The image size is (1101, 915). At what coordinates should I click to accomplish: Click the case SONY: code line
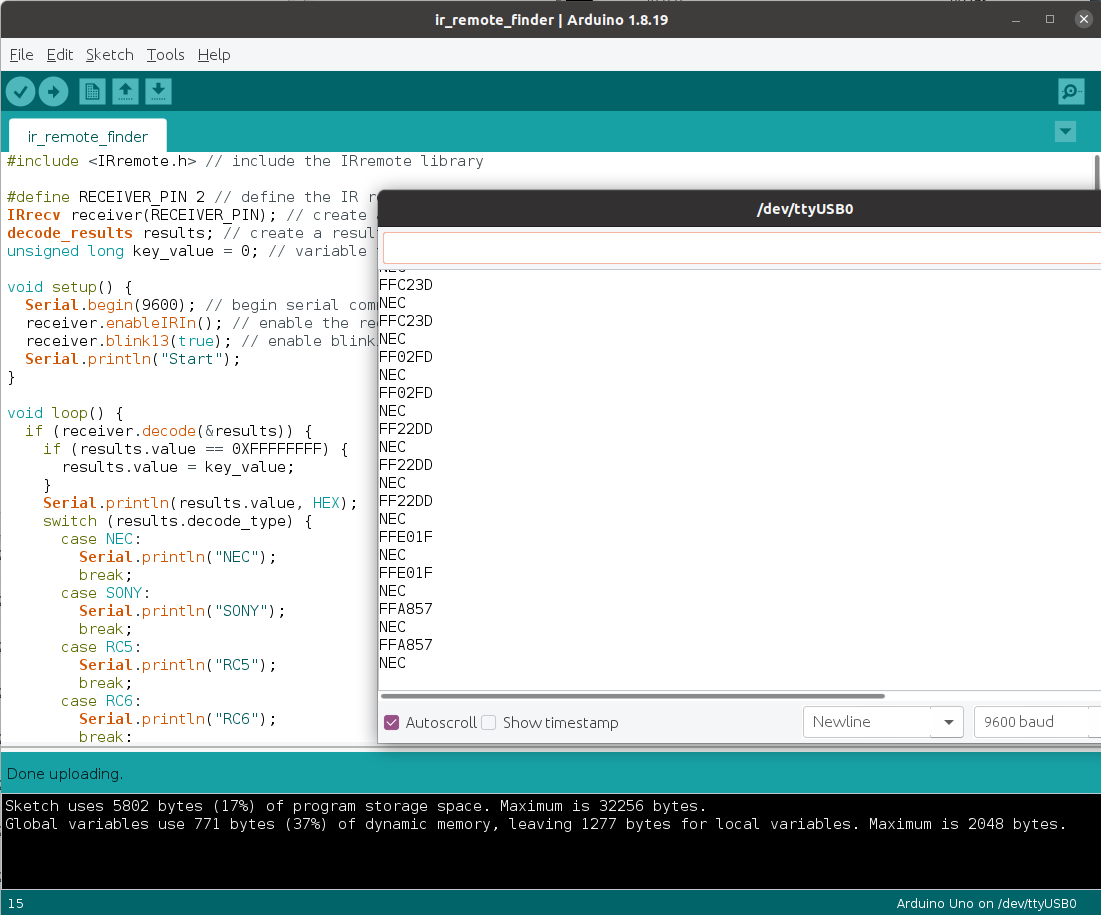105,593
